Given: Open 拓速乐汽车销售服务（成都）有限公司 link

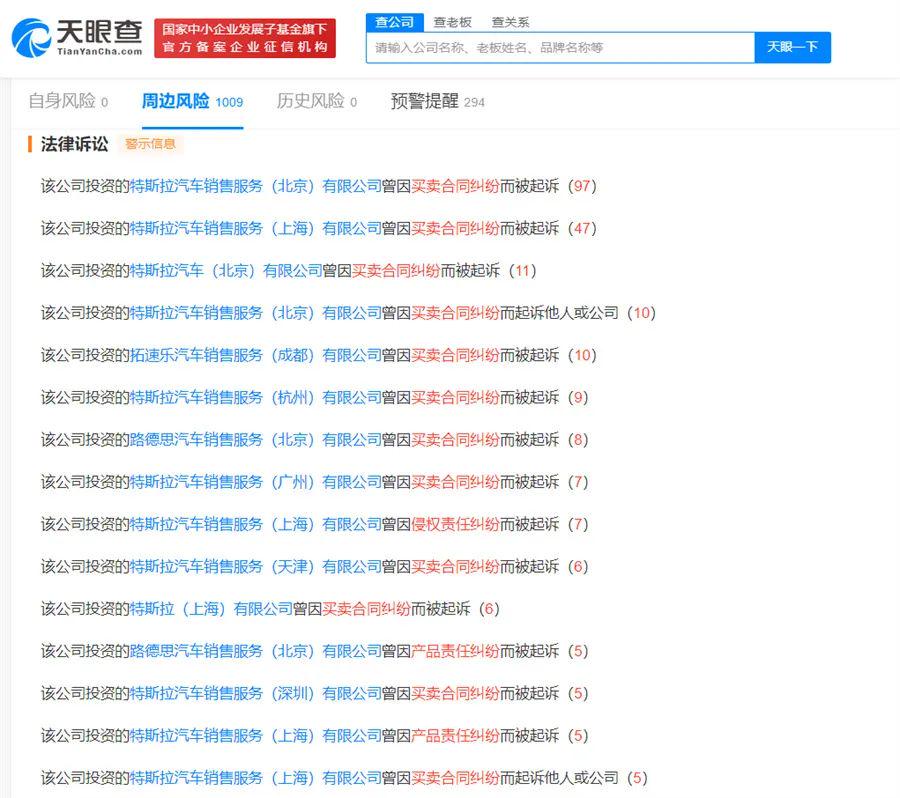Looking at the screenshot, I should coord(255,355).
